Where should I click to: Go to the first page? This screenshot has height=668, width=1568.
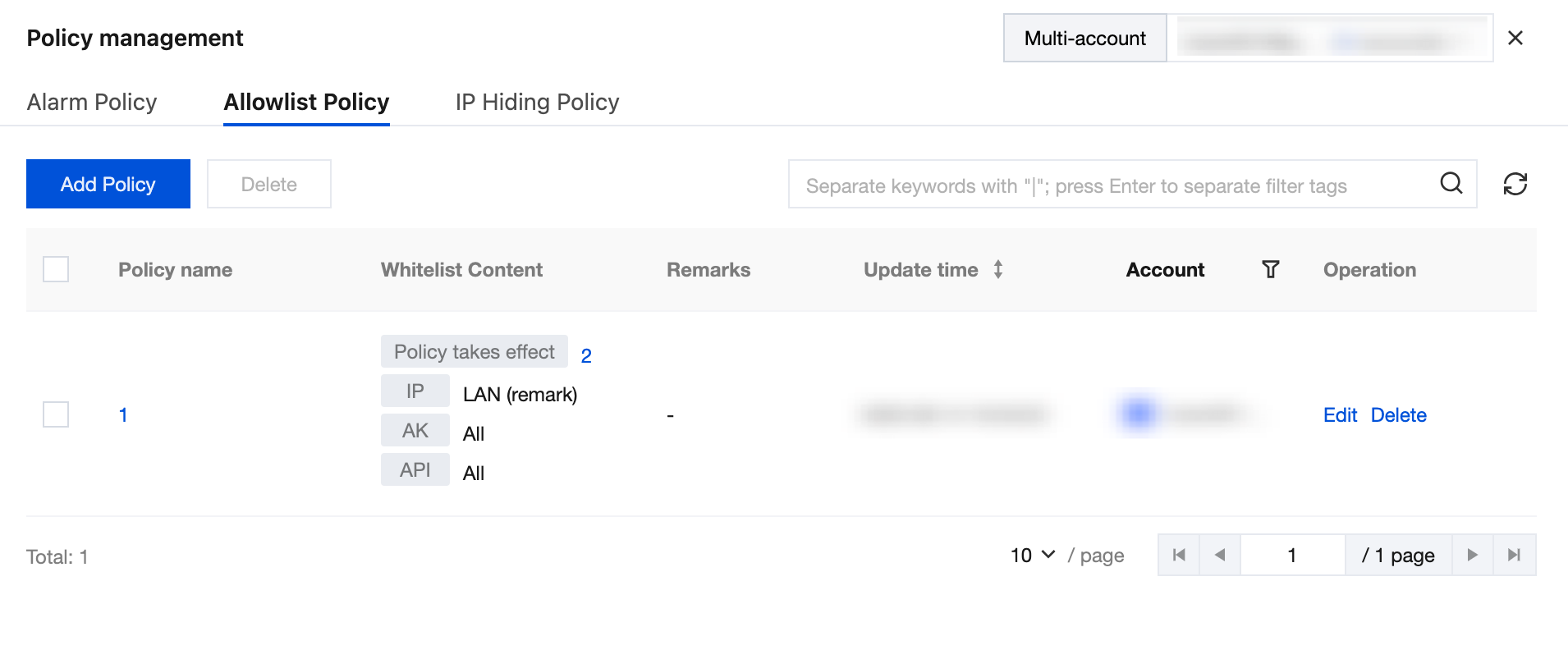click(1179, 556)
